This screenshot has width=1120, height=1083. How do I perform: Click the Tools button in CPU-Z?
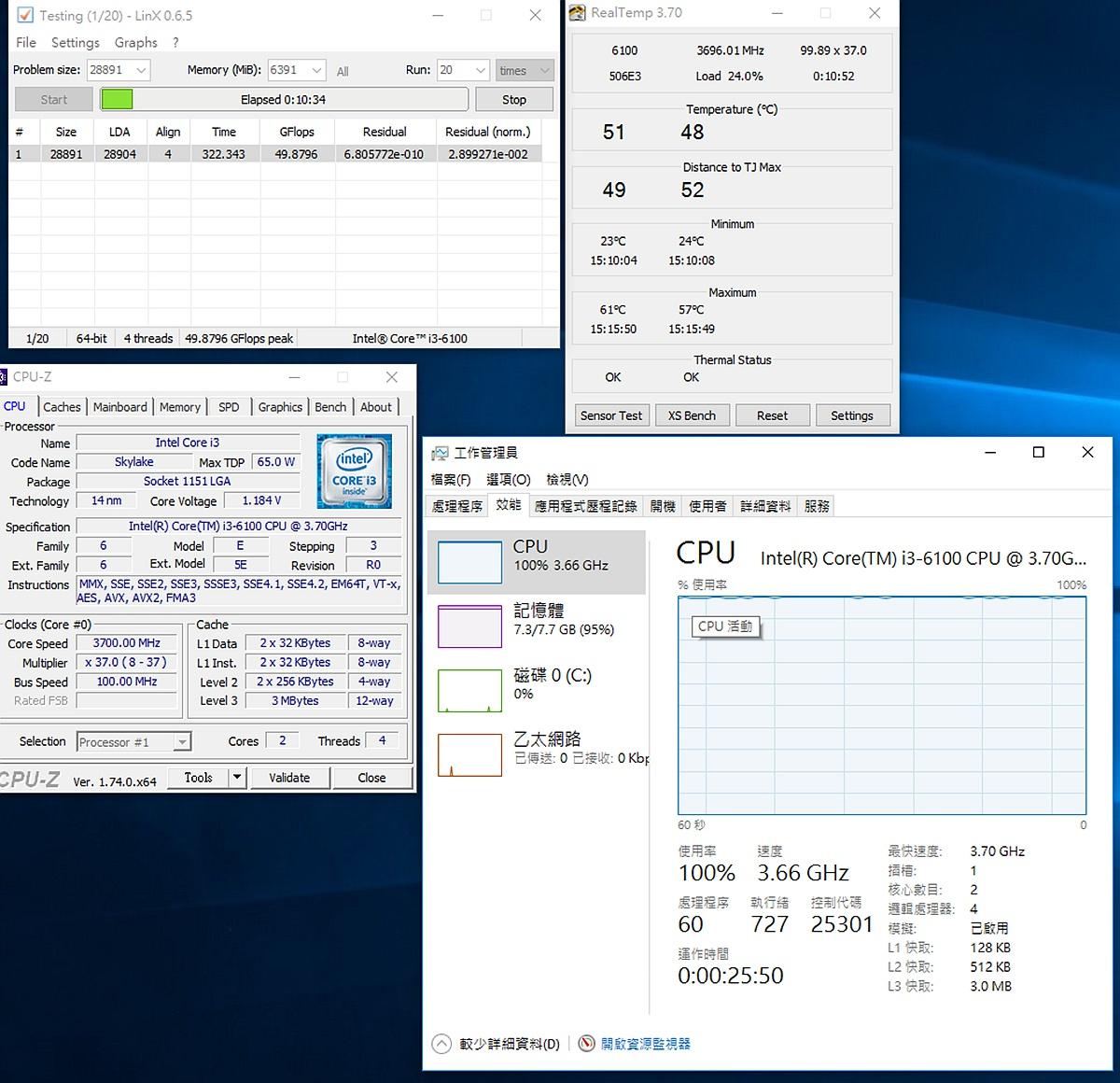(199, 778)
